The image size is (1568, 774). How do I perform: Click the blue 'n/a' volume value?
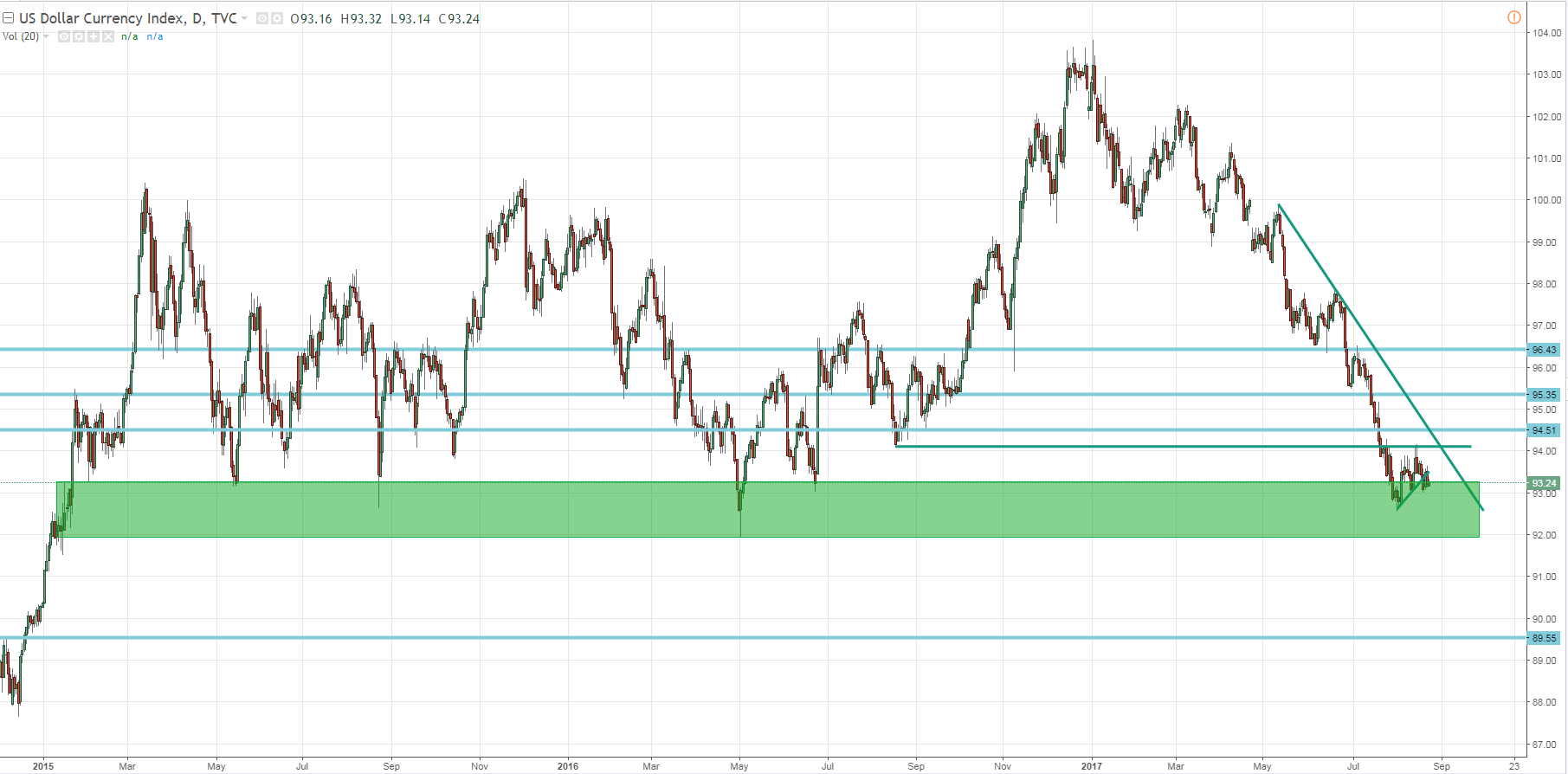pyautogui.click(x=155, y=36)
